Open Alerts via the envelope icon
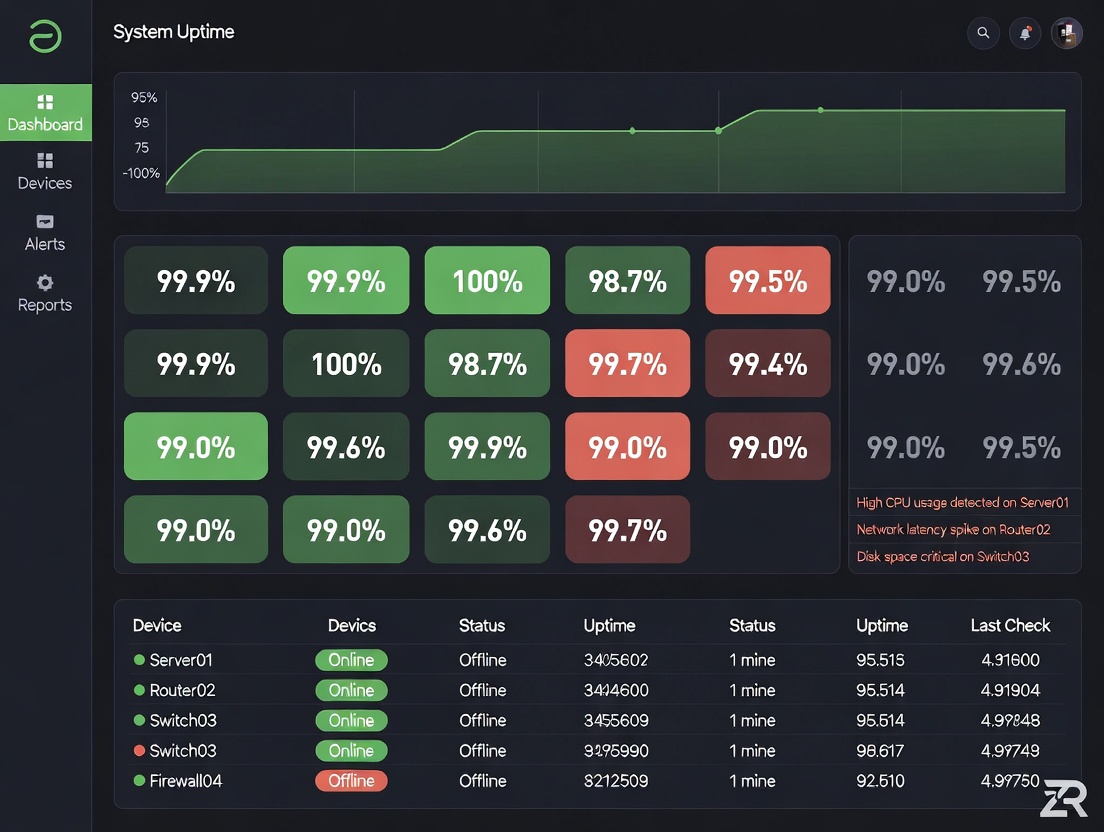1104x832 pixels. (x=44, y=222)
